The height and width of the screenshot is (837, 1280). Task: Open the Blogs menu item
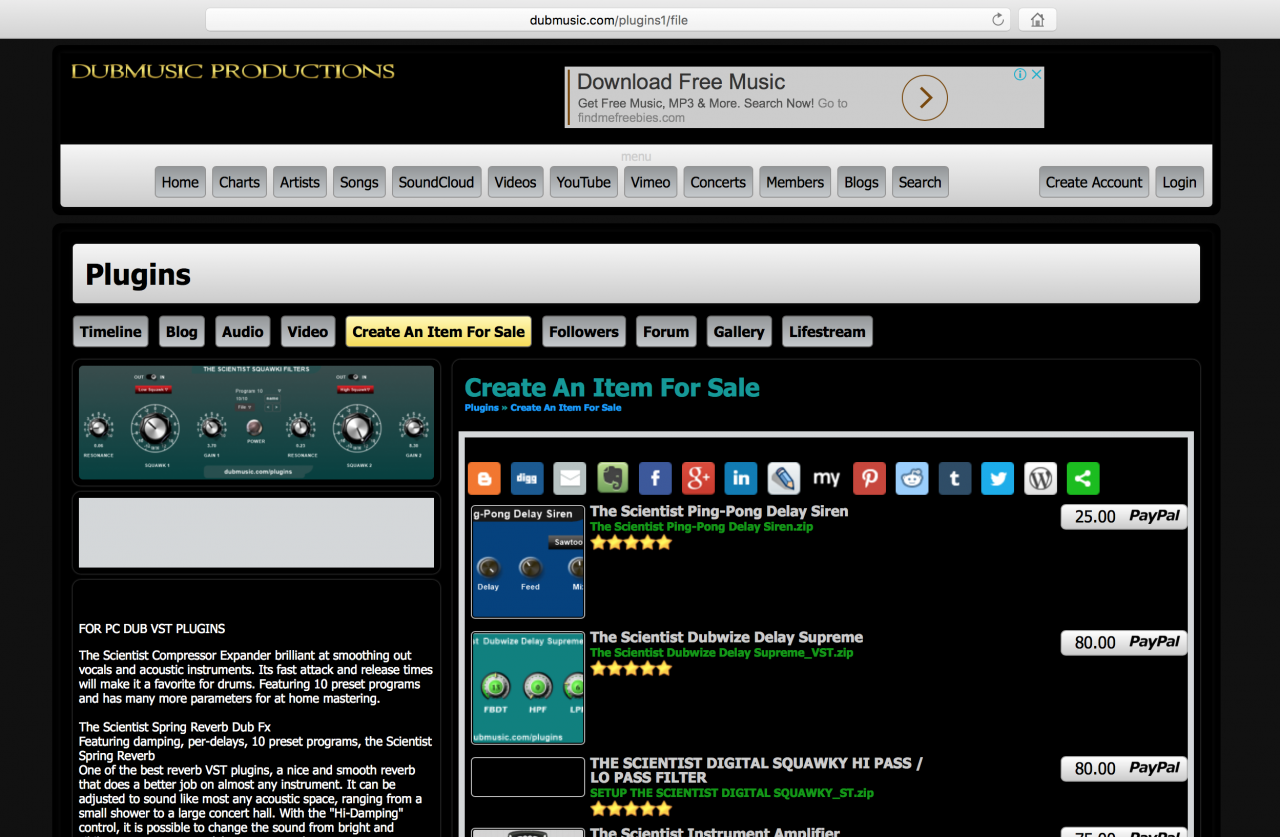(861, 182)
